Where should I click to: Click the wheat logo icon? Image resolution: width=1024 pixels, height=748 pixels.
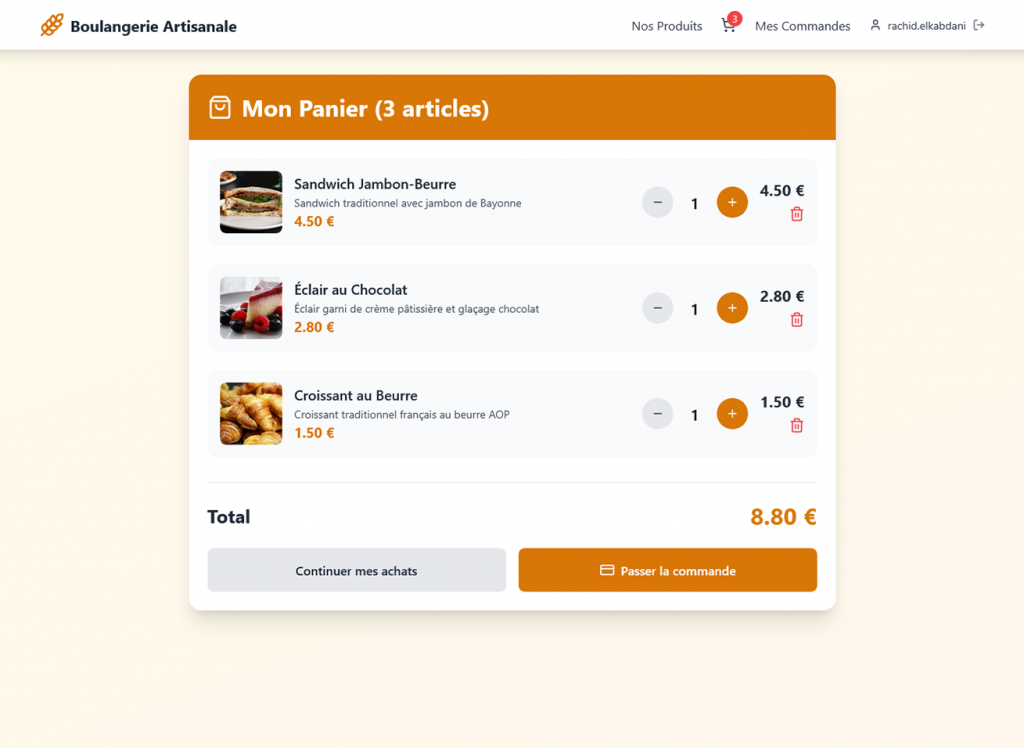(52, 25)
